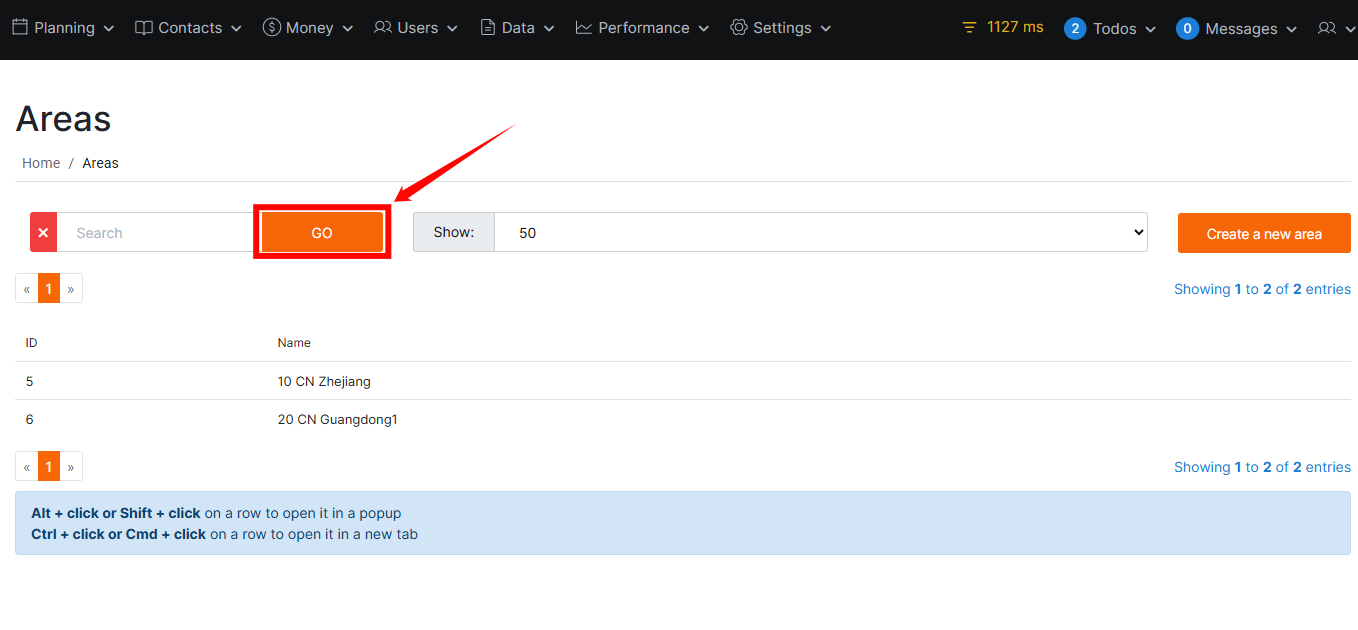Click Create a new area button

pos(1264,234)
